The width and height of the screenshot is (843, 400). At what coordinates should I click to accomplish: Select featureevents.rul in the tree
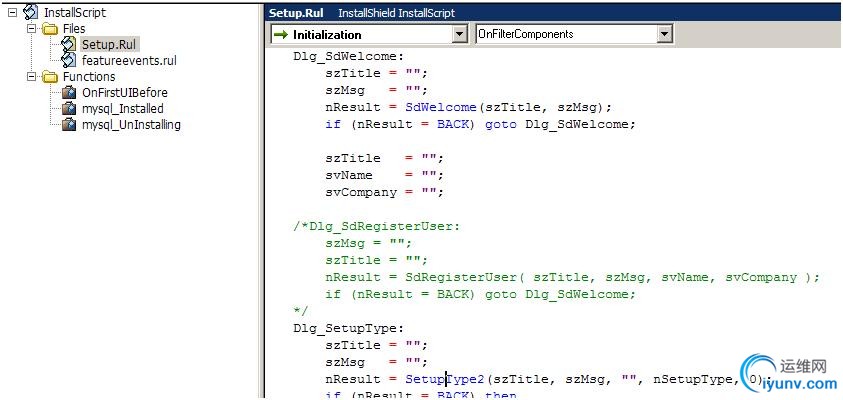point(129,61)
